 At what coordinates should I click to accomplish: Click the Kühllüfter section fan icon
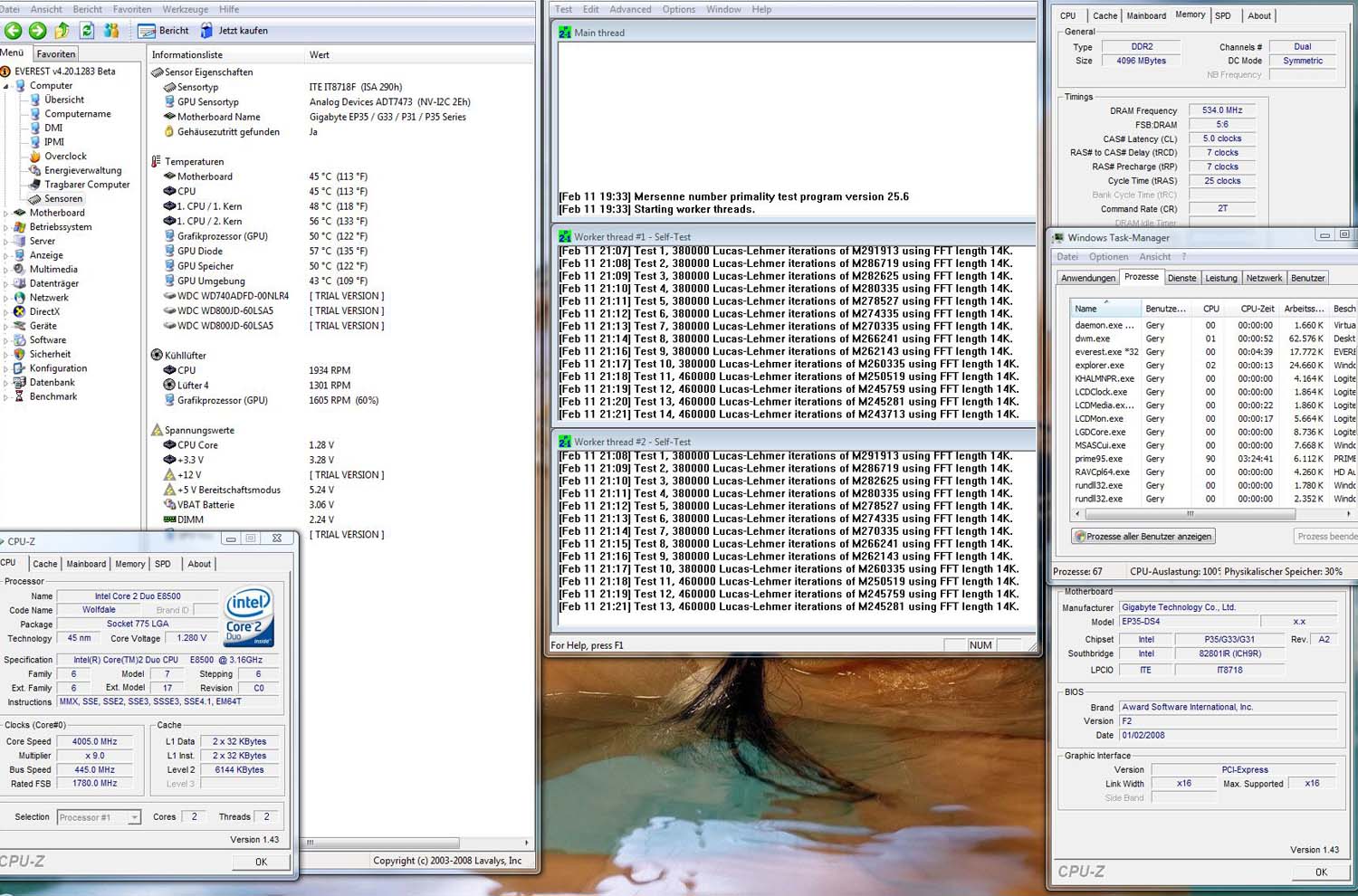[x=156, y=355]
